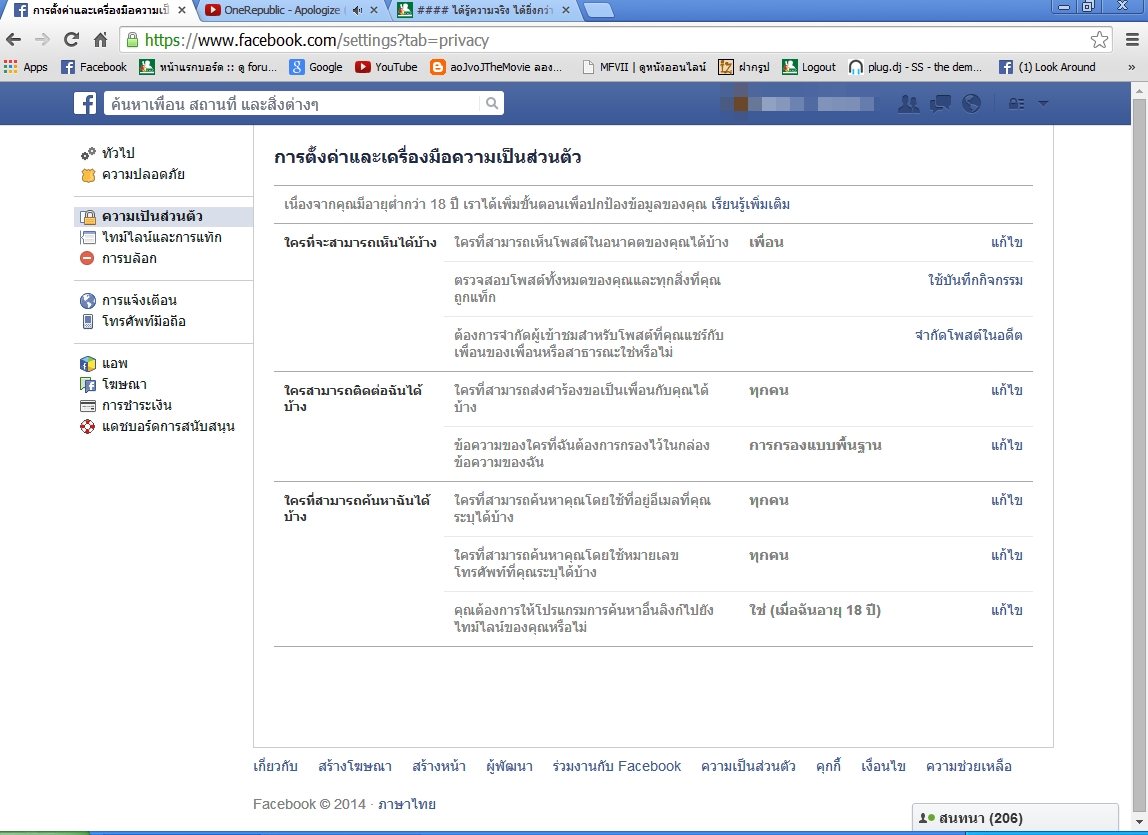Screen dimensions: 1148x835
Task: Click สร้างหน้า footer link
Action: coord(439,766)
